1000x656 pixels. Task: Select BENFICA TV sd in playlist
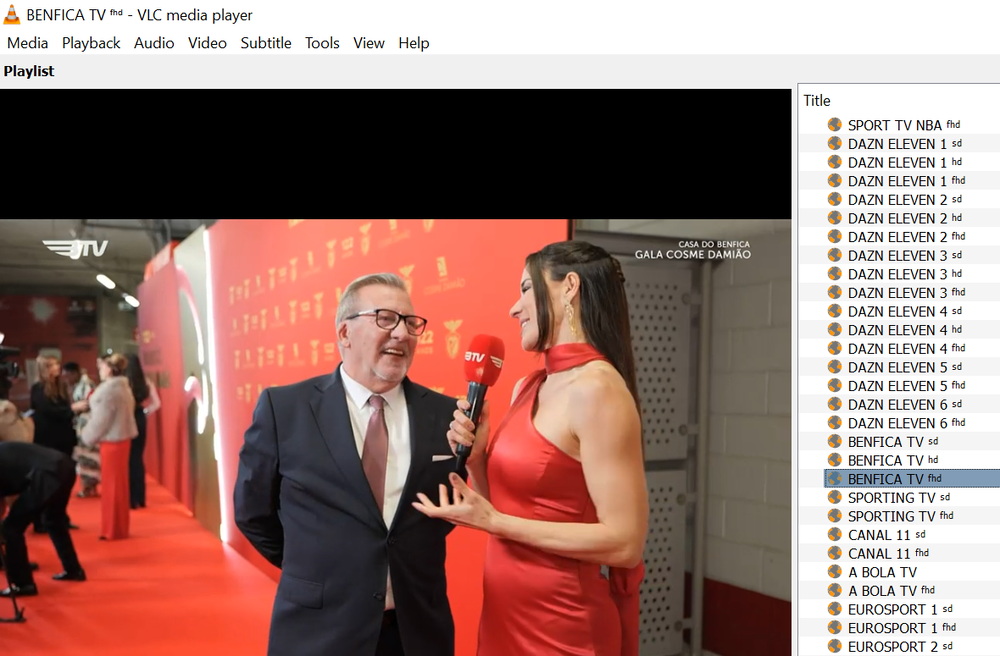[893, 441]
